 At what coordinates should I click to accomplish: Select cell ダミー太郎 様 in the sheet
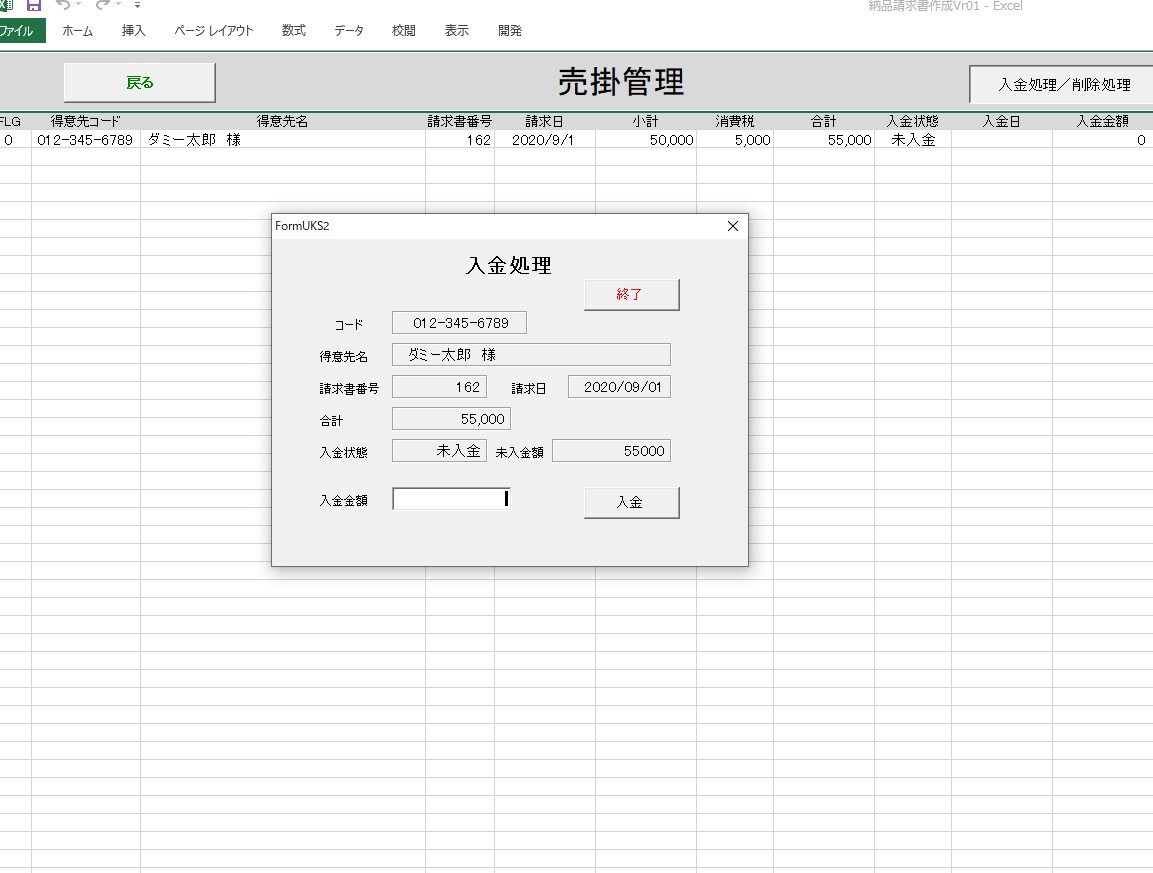[282, 140]
